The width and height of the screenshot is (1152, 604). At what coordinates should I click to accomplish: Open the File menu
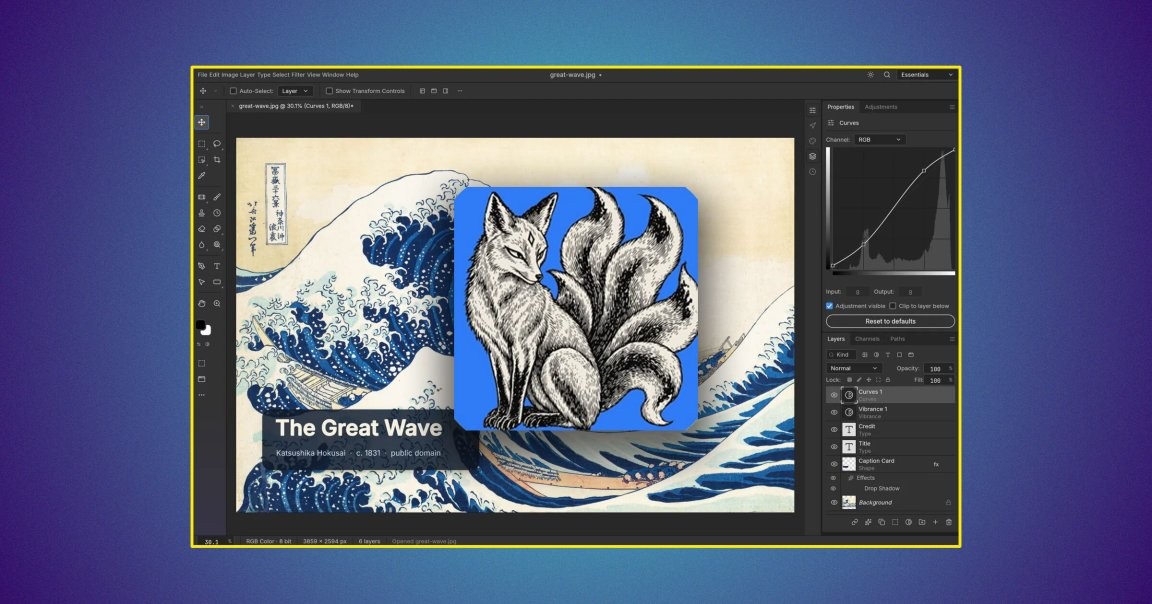pyautogui.click(x=202, y=75)
